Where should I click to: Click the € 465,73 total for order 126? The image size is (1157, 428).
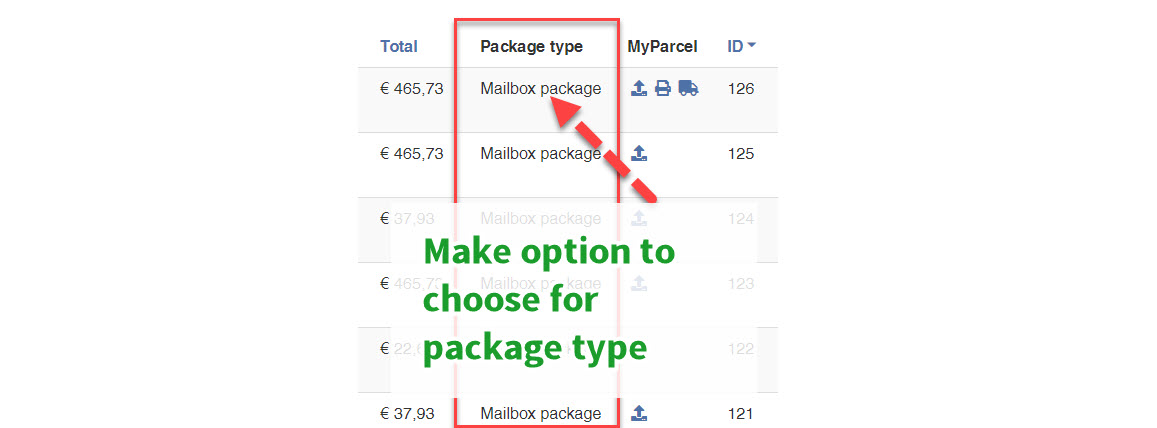click(x=411, y=88)
